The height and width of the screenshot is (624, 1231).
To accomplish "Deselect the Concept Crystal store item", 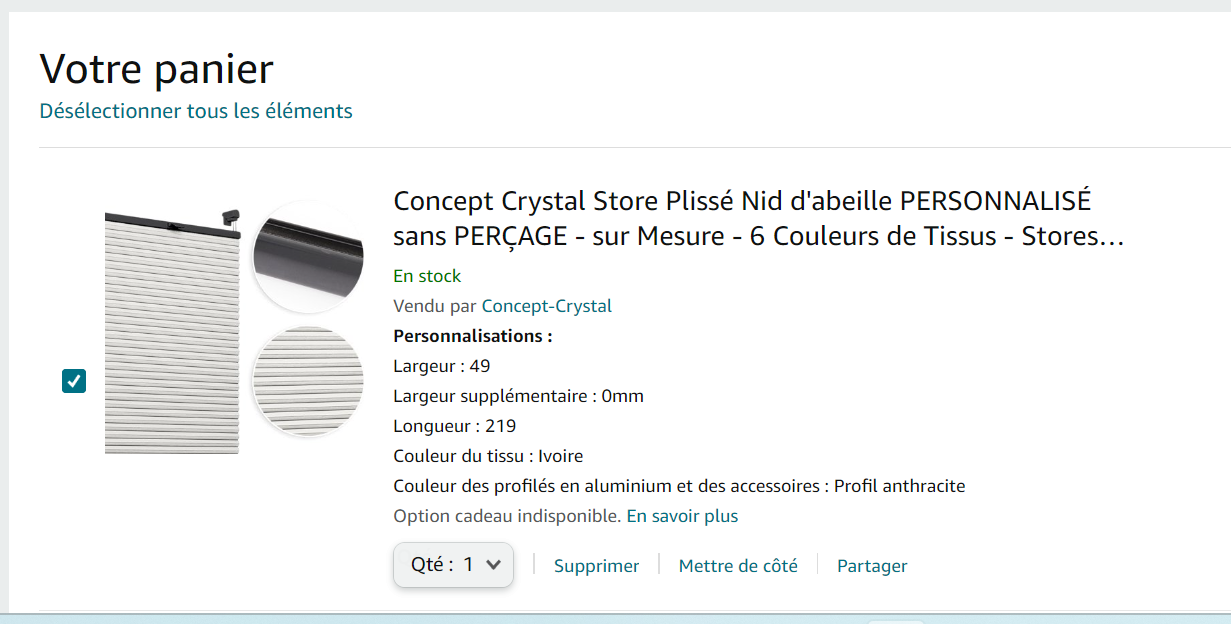I will 73,380.
